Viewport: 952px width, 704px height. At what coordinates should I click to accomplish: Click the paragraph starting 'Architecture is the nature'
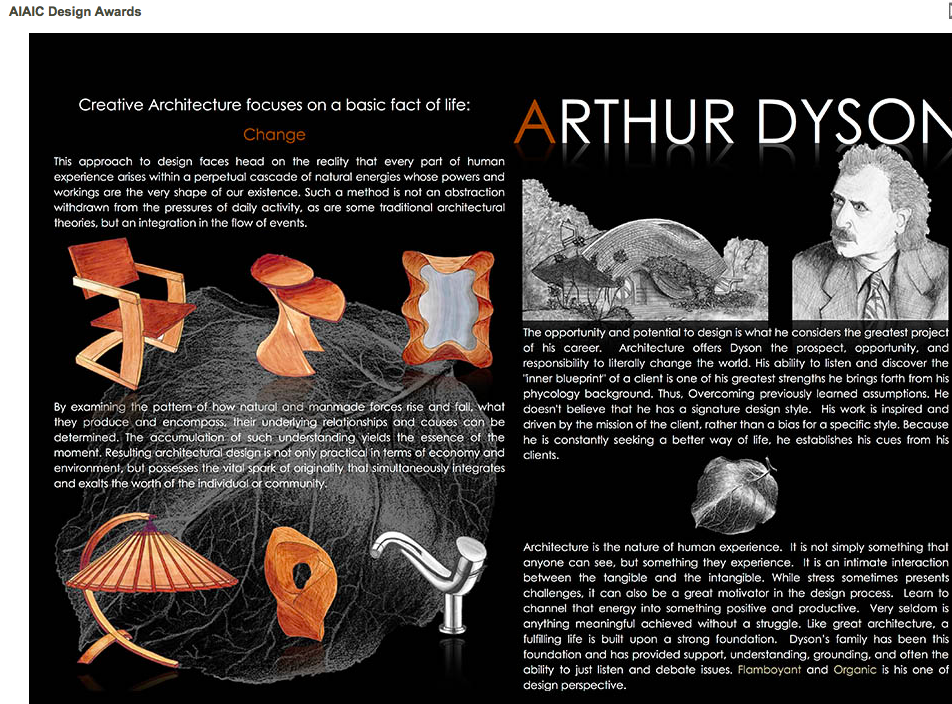click(735, 616)
